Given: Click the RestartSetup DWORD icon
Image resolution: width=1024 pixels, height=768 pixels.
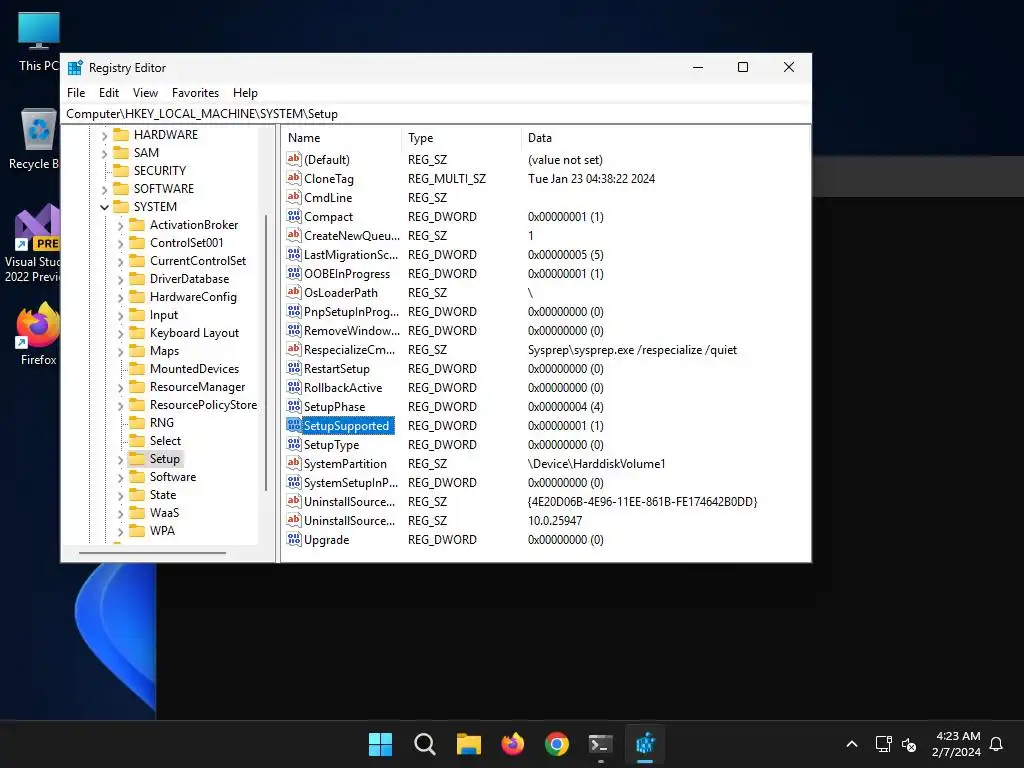Looking at the screenshot, I should 294,368.
